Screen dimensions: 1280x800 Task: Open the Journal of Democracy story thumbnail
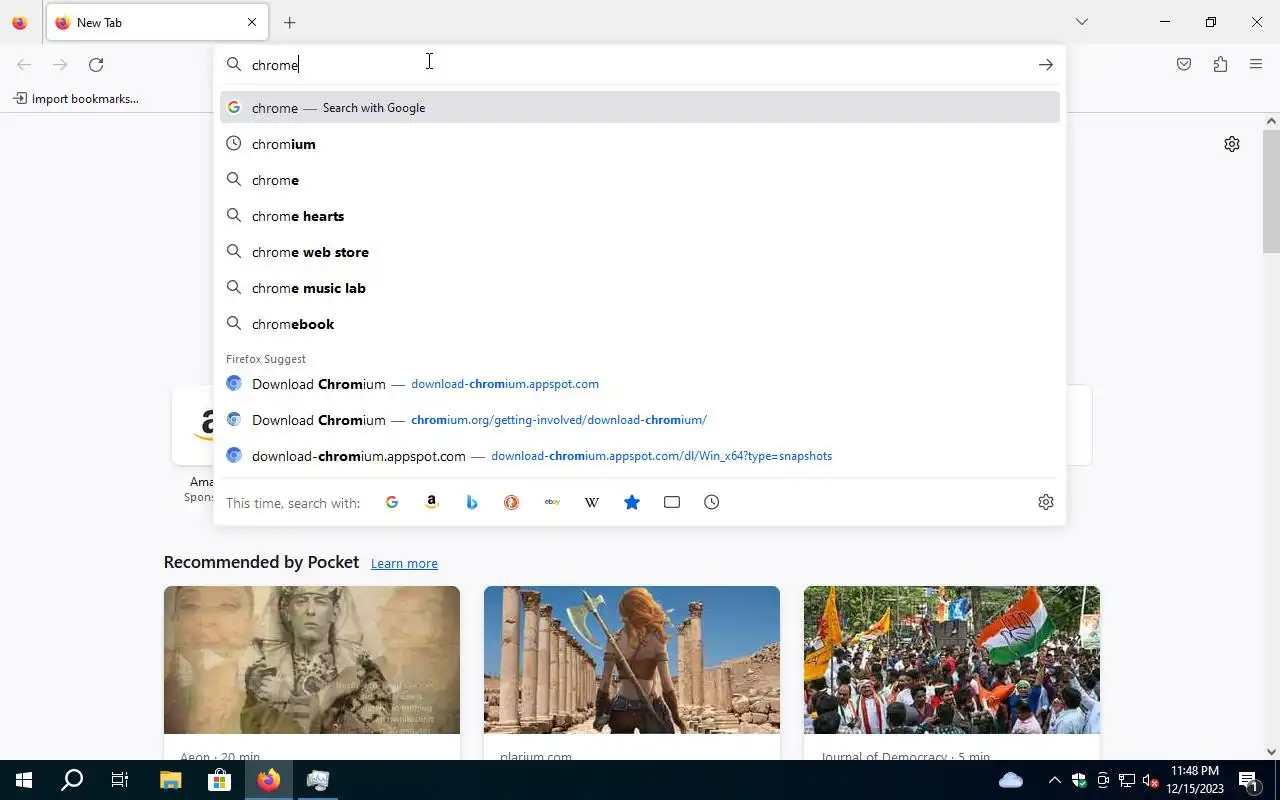(952, 660)
